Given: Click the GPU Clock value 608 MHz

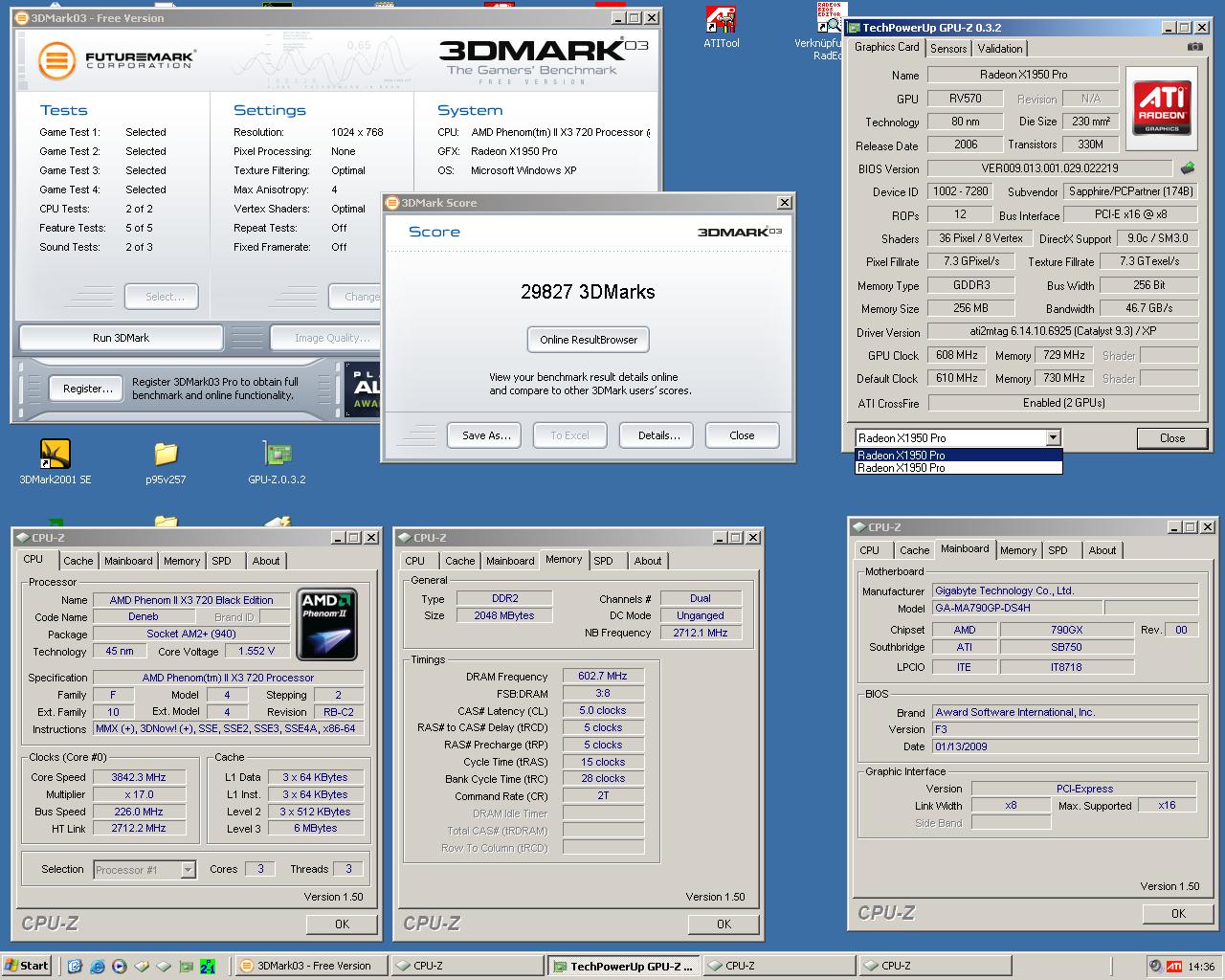Looking at the screenshot, I should [956, 355].
